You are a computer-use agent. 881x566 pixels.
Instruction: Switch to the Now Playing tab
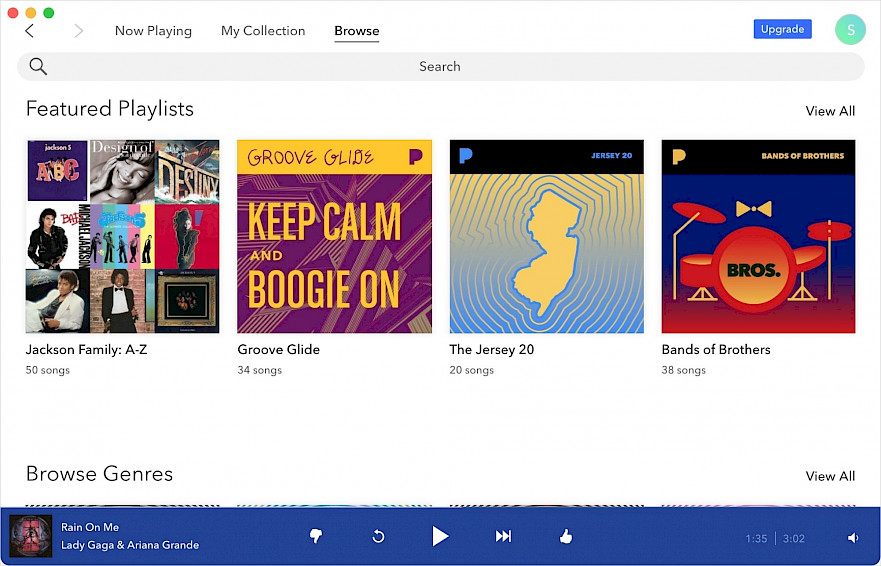click(153, 31)
